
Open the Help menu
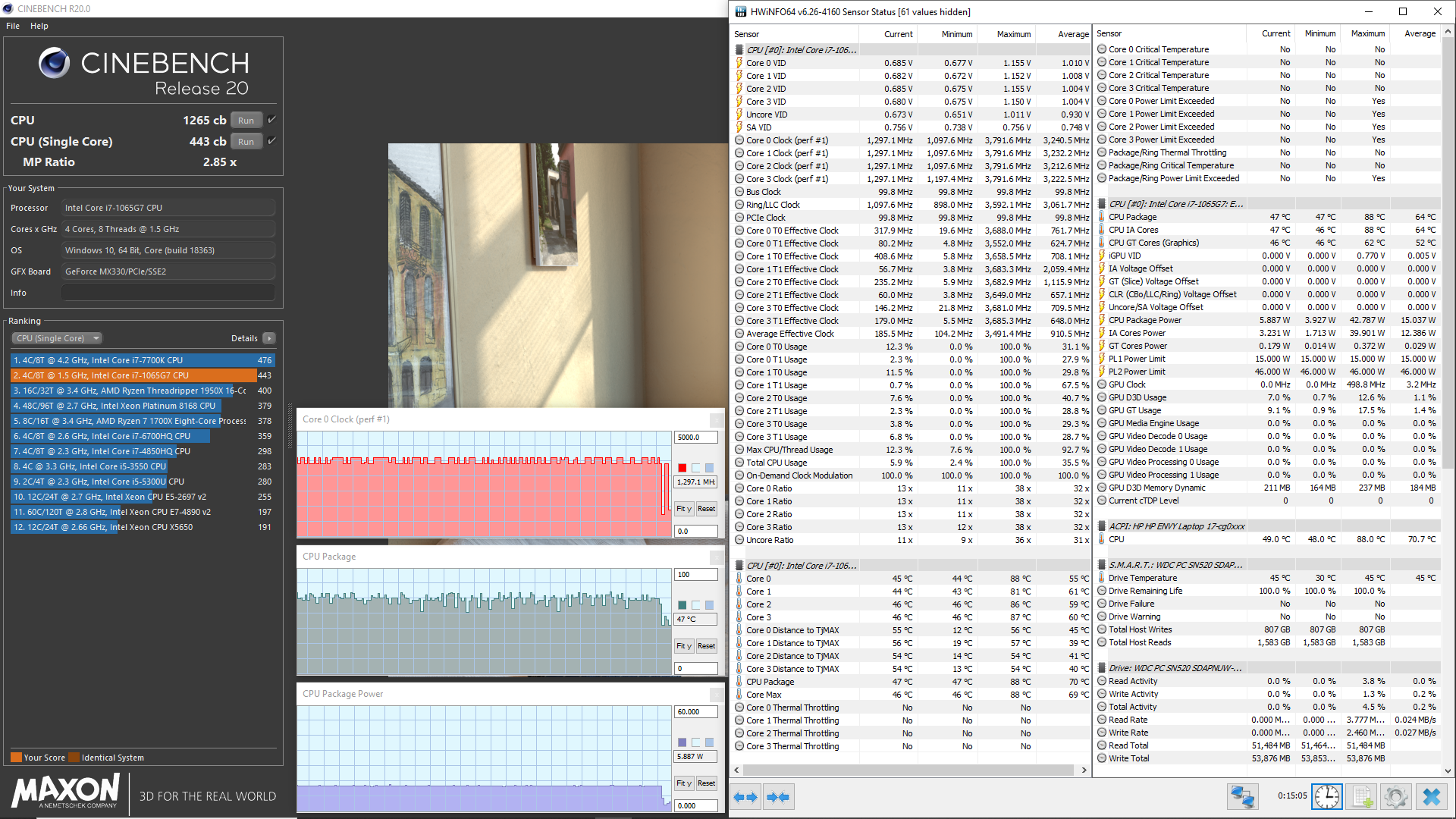point(39,26)
